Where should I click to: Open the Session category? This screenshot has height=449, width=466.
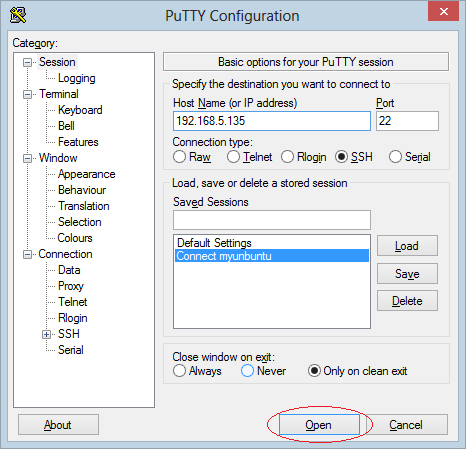(57, 62)
